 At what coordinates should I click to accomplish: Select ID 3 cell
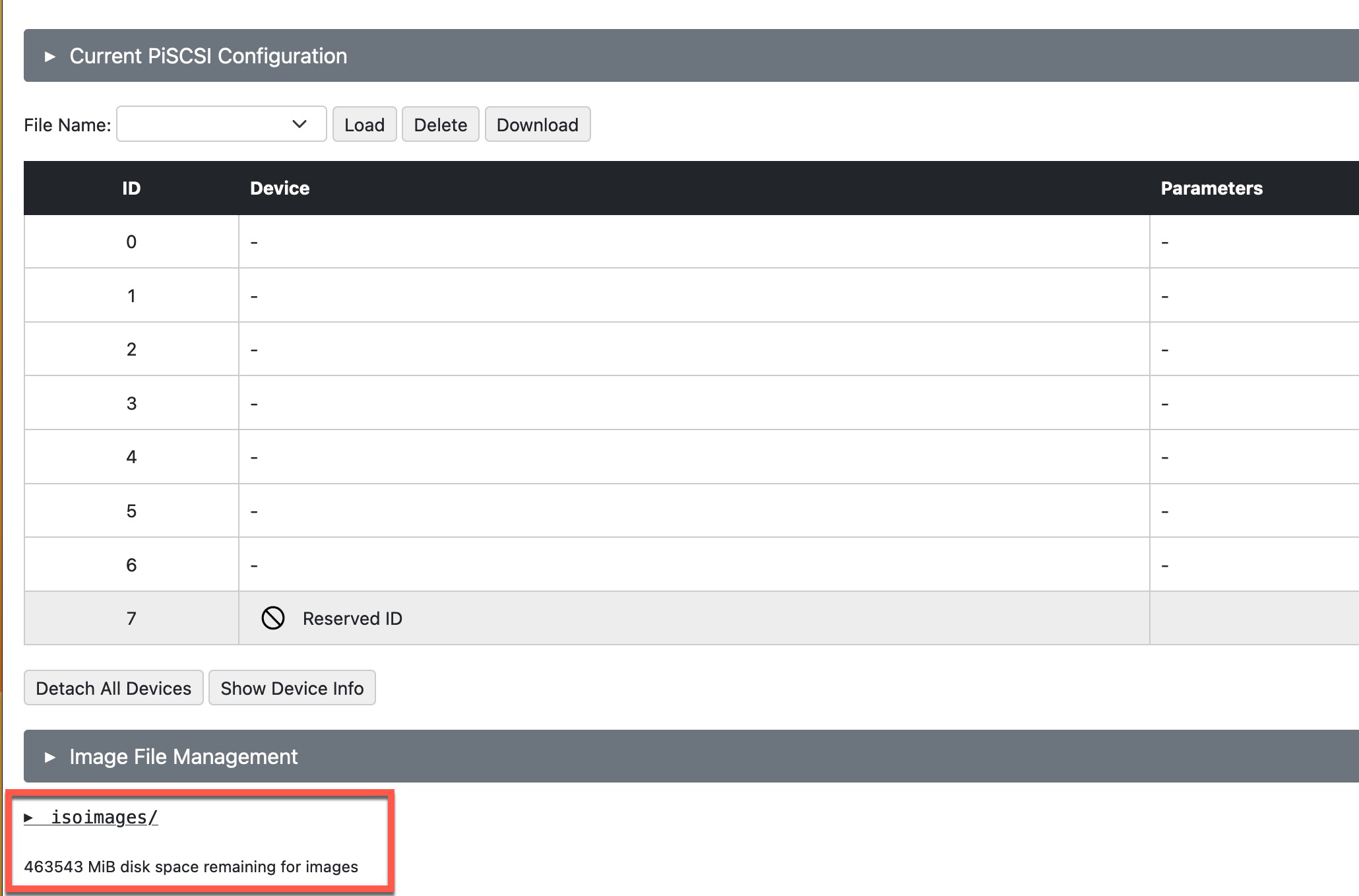point(131,403)
